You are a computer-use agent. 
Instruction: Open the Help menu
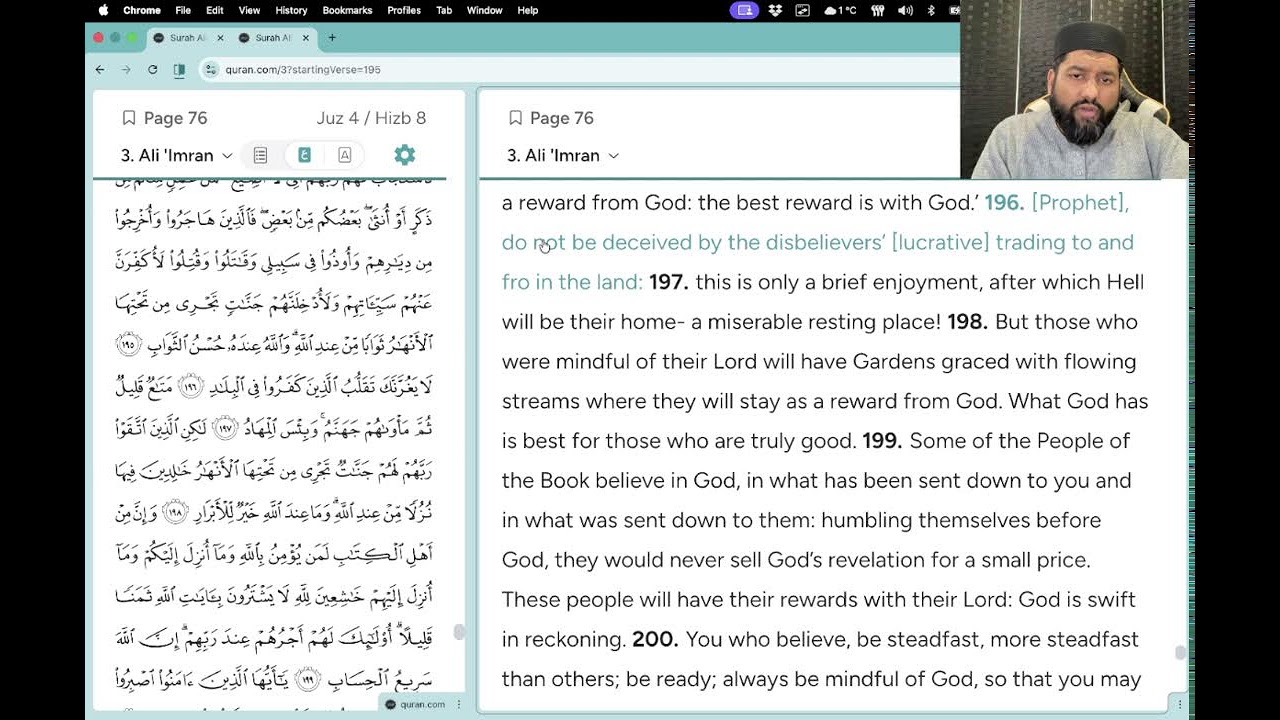click(528, 10)
